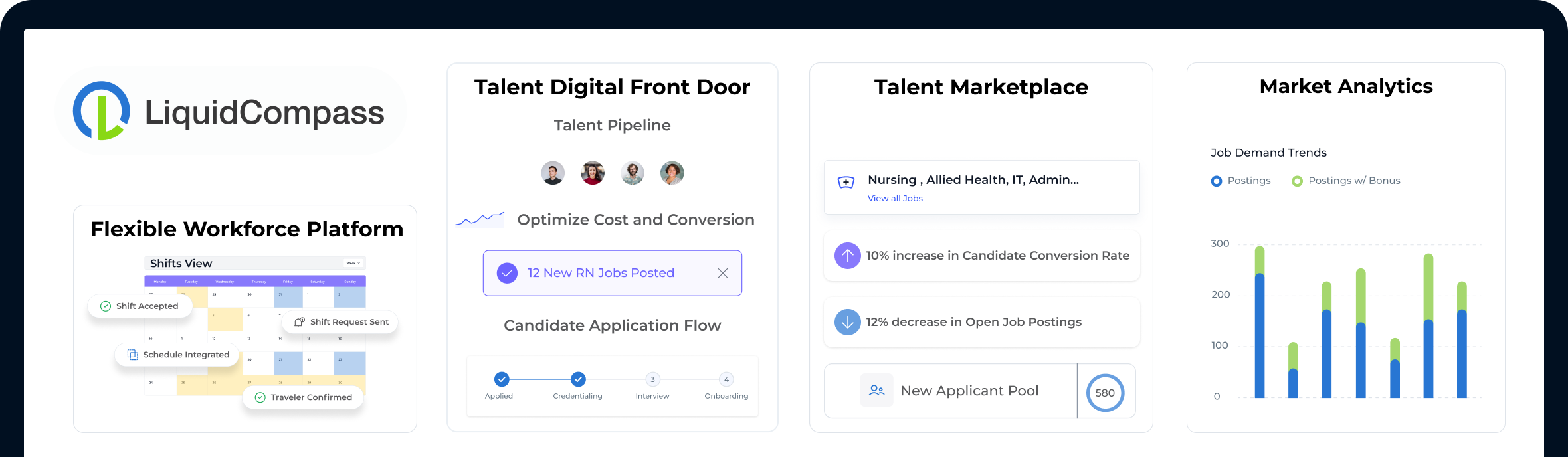1568x457 pixels.
Task: Dismiss the 12 New RN Jobs Posted notice
Action: tap(723, 273)
